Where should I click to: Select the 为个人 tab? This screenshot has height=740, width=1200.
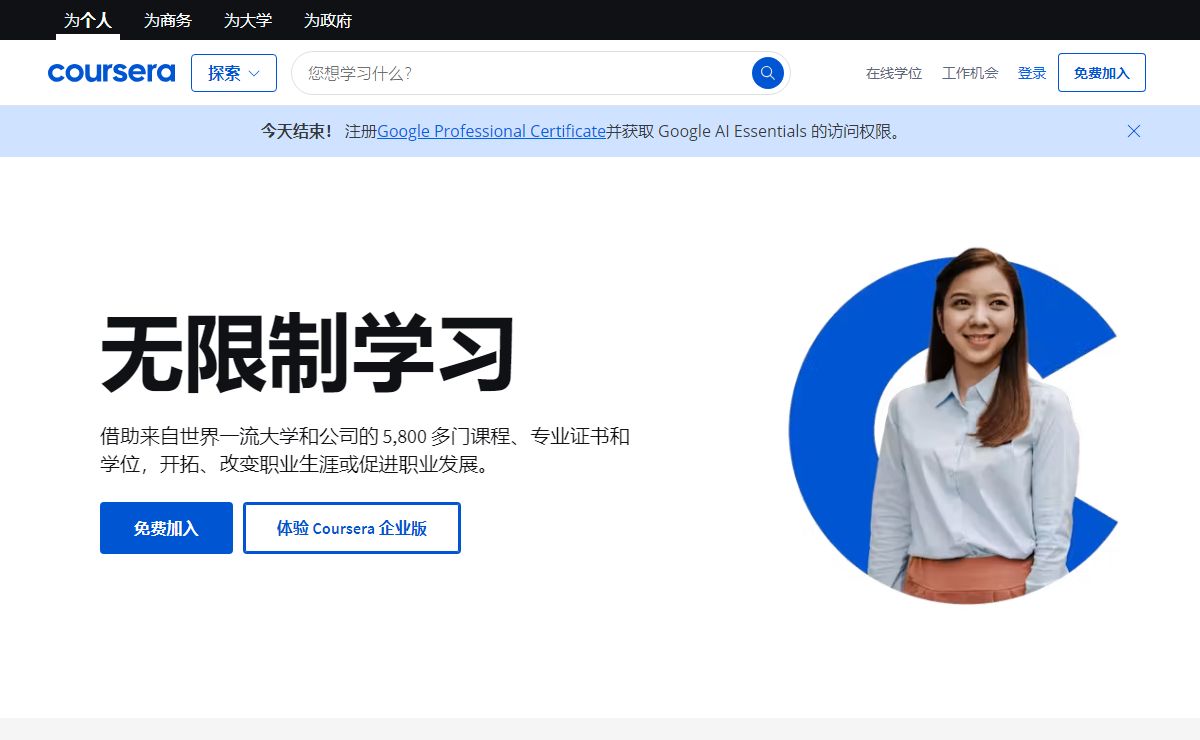coord(88,20)
